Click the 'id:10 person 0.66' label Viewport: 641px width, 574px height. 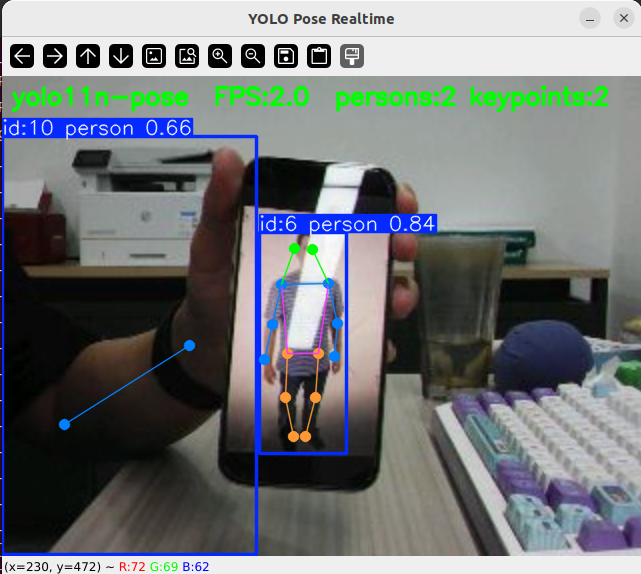(x=97, y=128)
